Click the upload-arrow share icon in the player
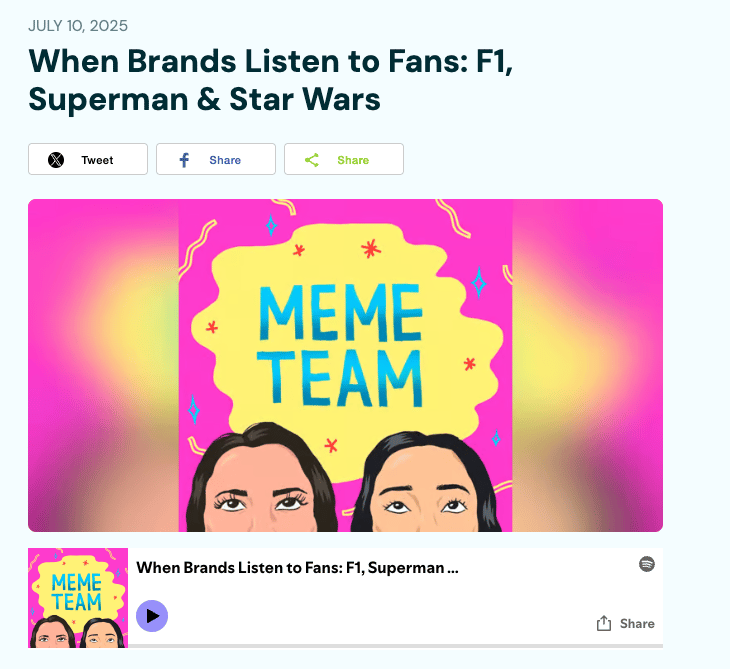The height and width of the screenshot is (669, 730). pyautogui.click(x=604, y=623)
